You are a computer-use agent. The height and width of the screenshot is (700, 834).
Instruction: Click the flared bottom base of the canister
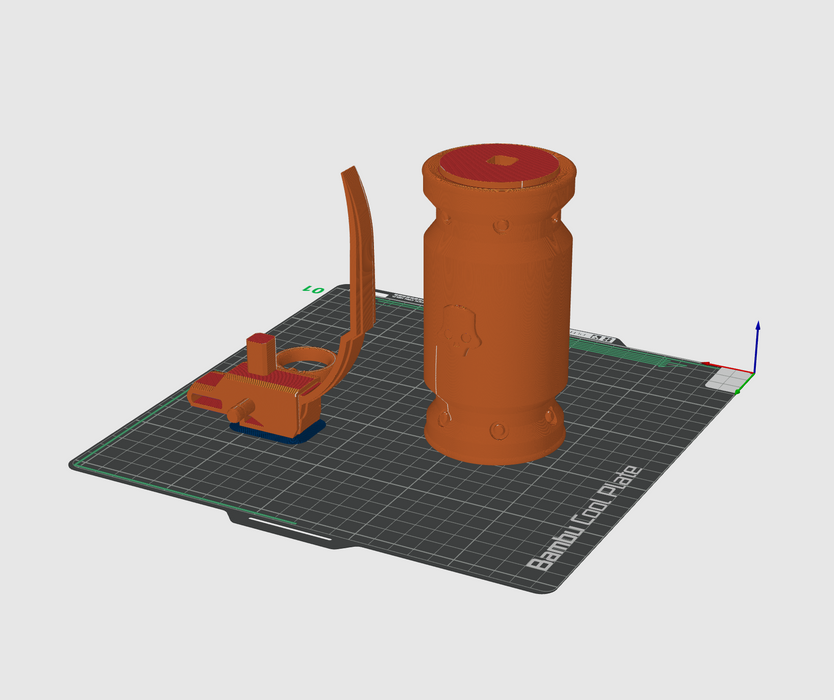click(x=495, y=440)
